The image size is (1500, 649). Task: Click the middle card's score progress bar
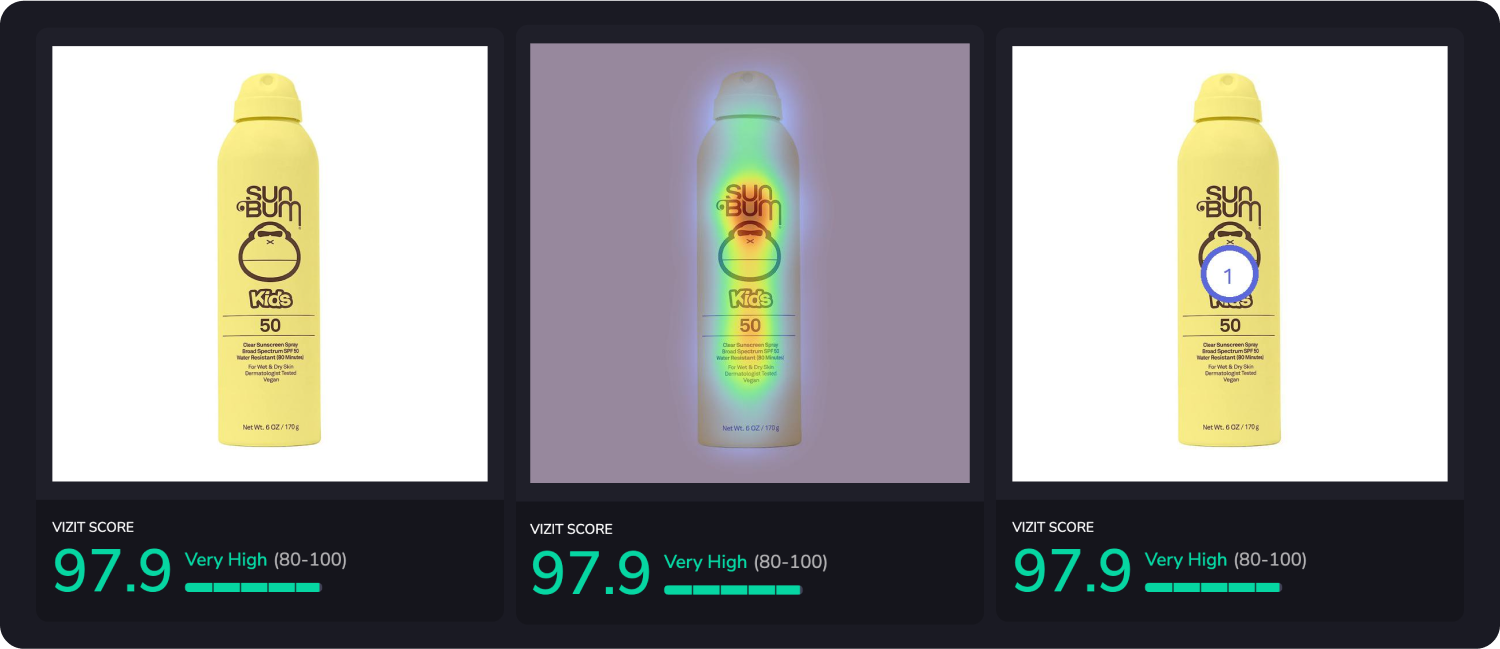pos(733,590)
